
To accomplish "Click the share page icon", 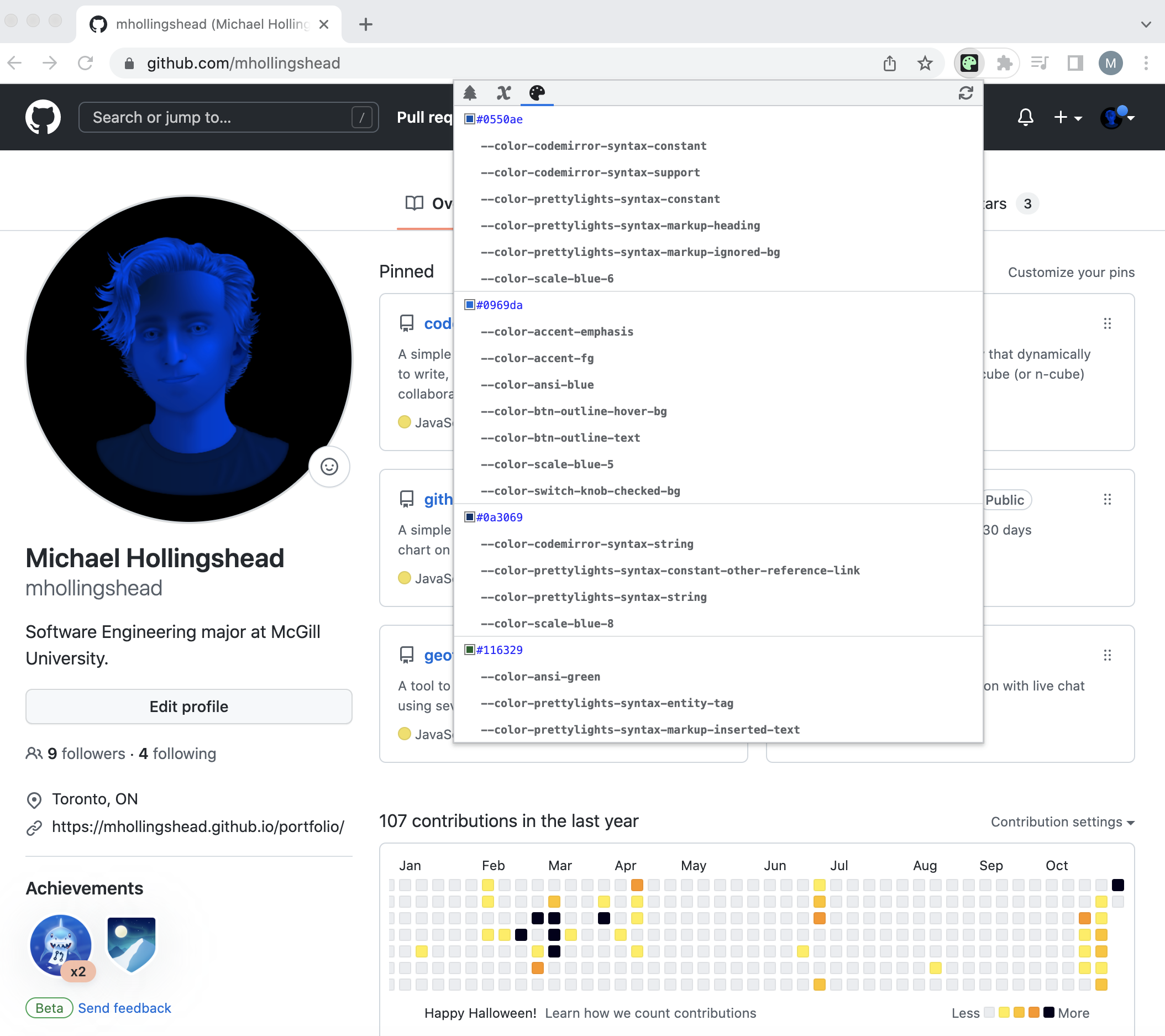I will [x=890, y=62].
